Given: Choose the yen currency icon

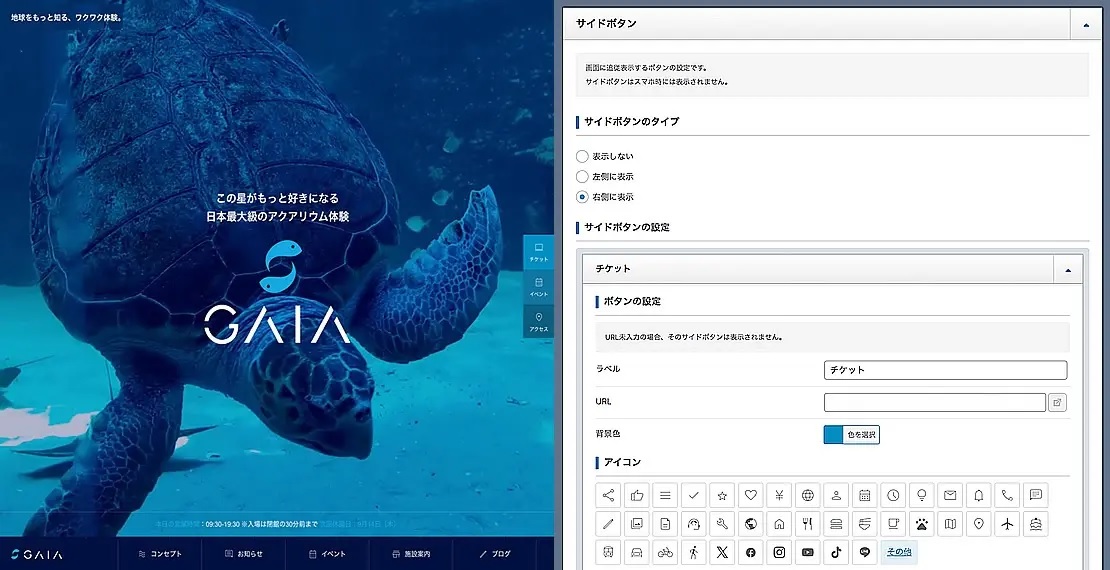Looking at the screenshot, I should (780, 495).
